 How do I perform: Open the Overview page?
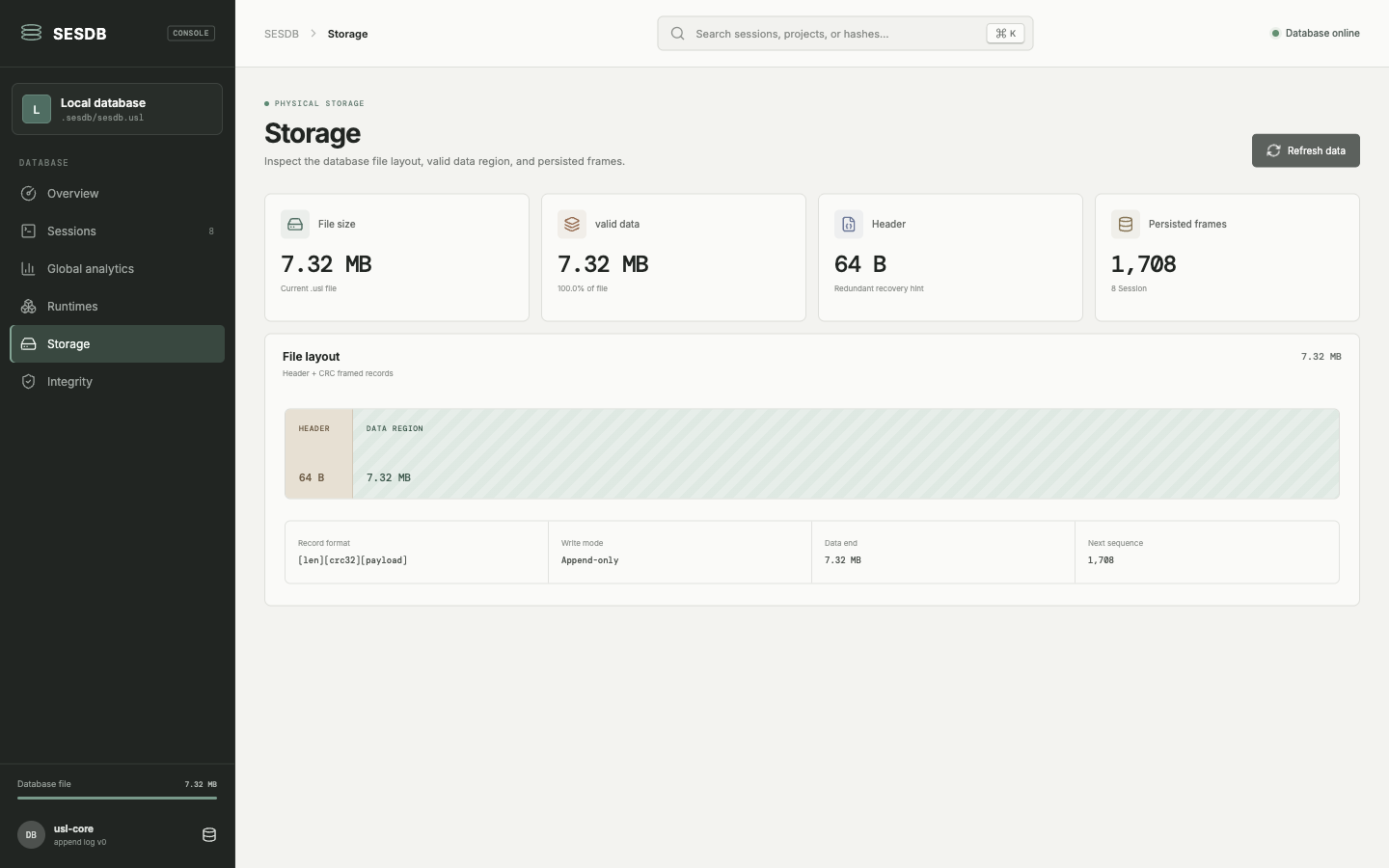[x=117, y=193]
